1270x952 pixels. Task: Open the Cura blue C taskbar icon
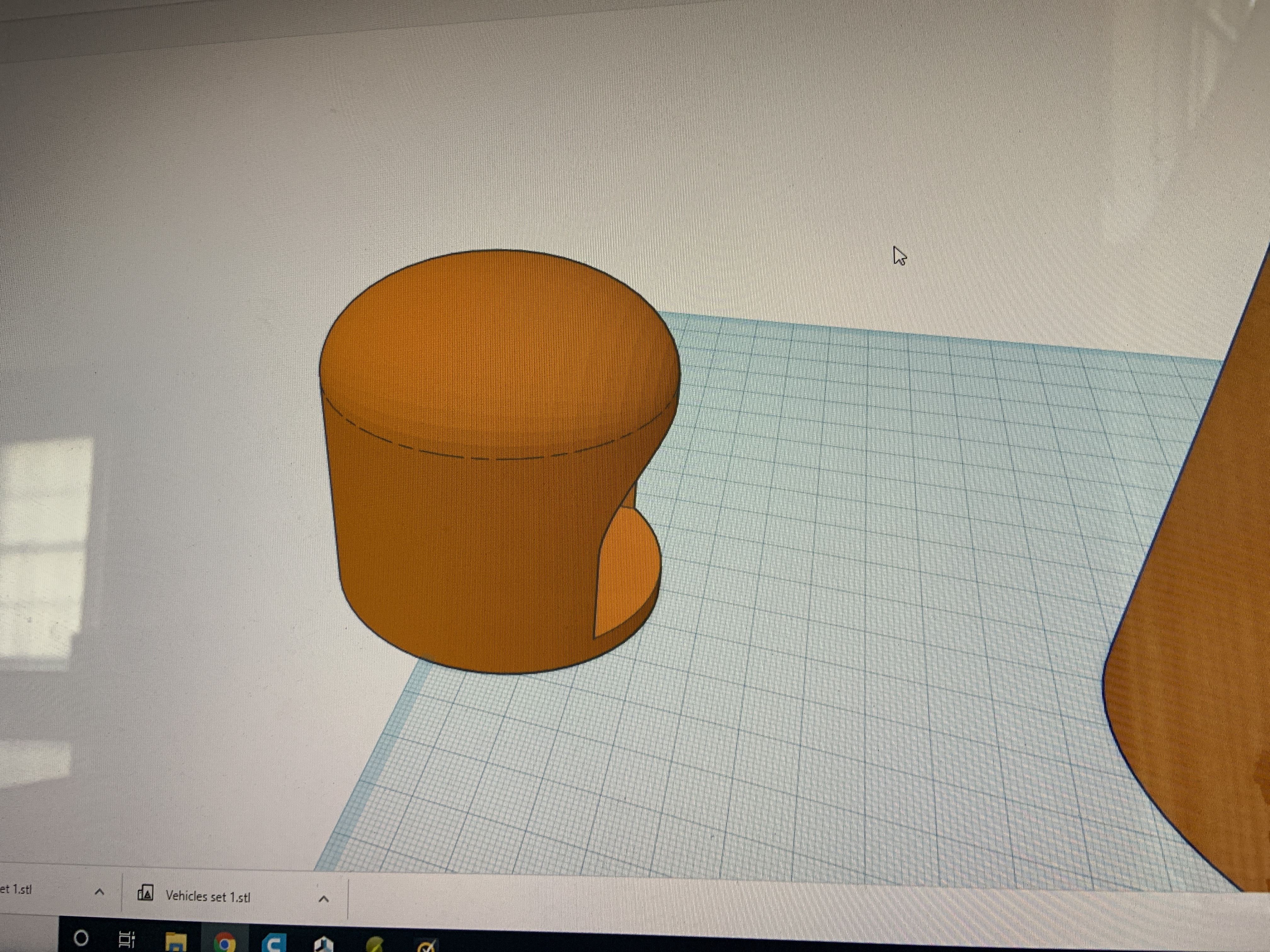click(x=274, y=943)
